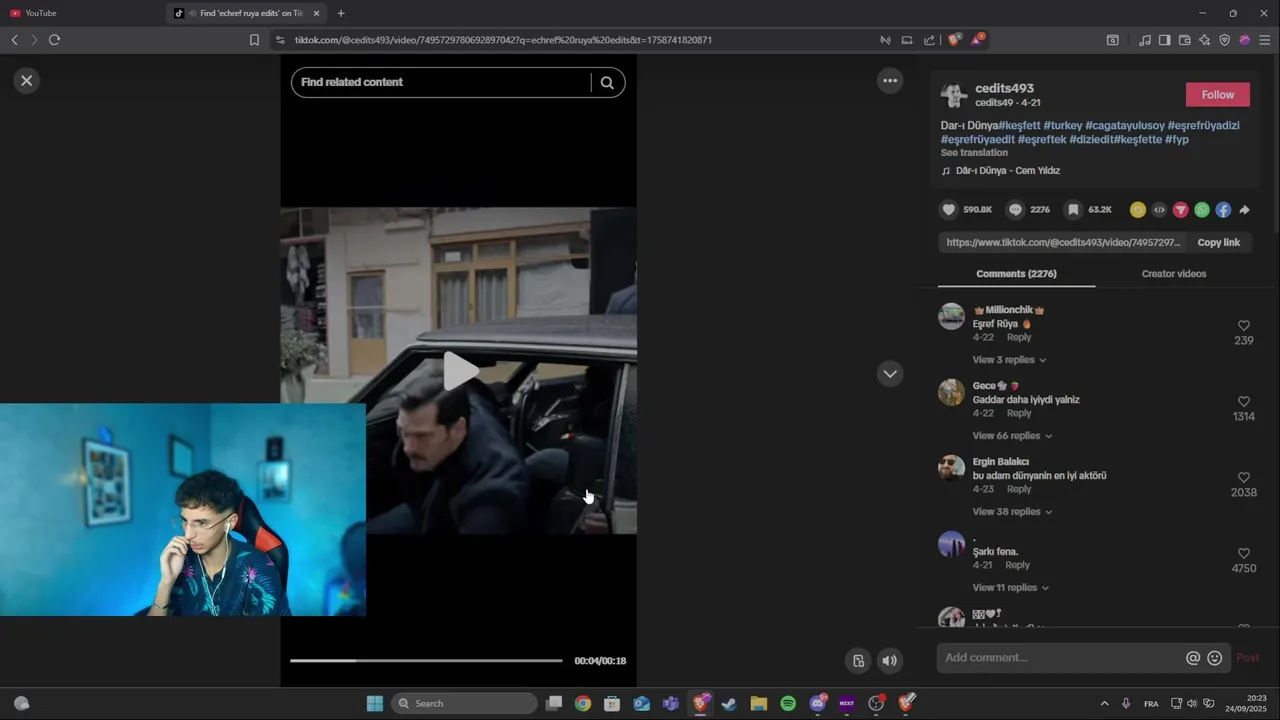Expand 'View 3 replies'
Image resolution: width=1280 pixels, height=720 pixels.
(1009, 360)
